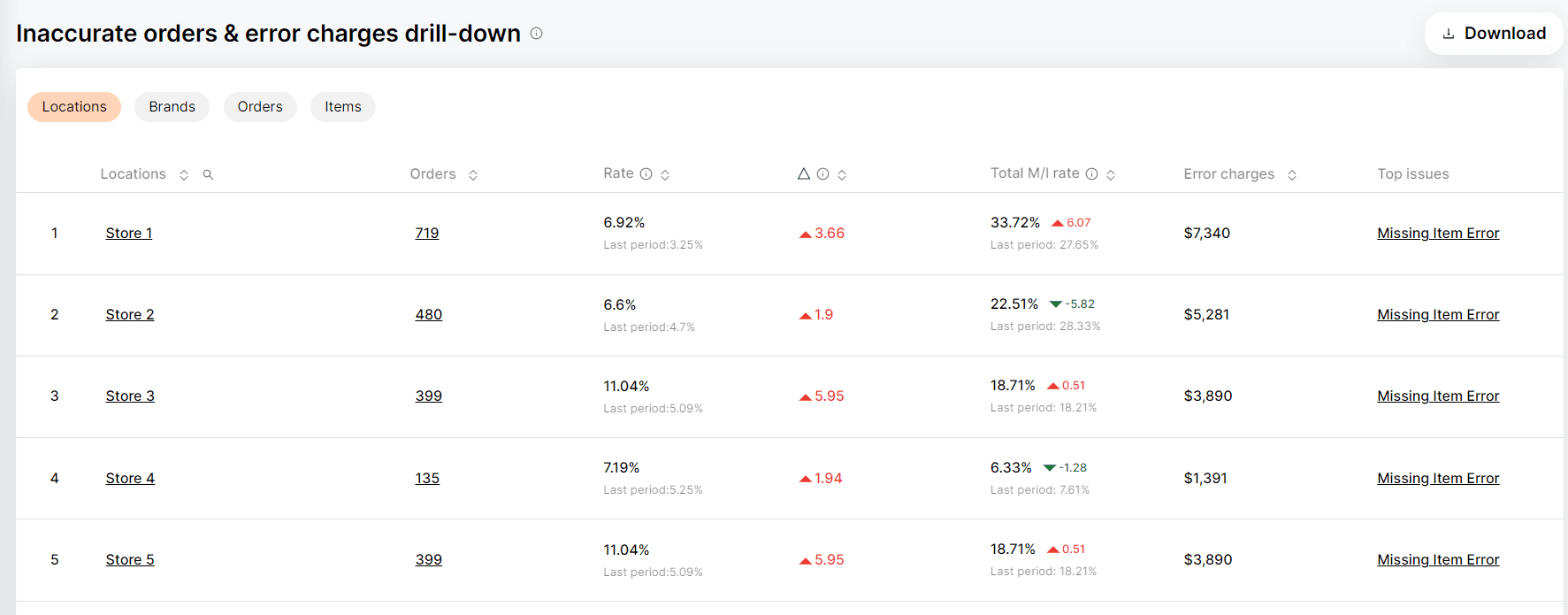
Task: Click the info icon next to Rate header
Action: click(646, 174)
